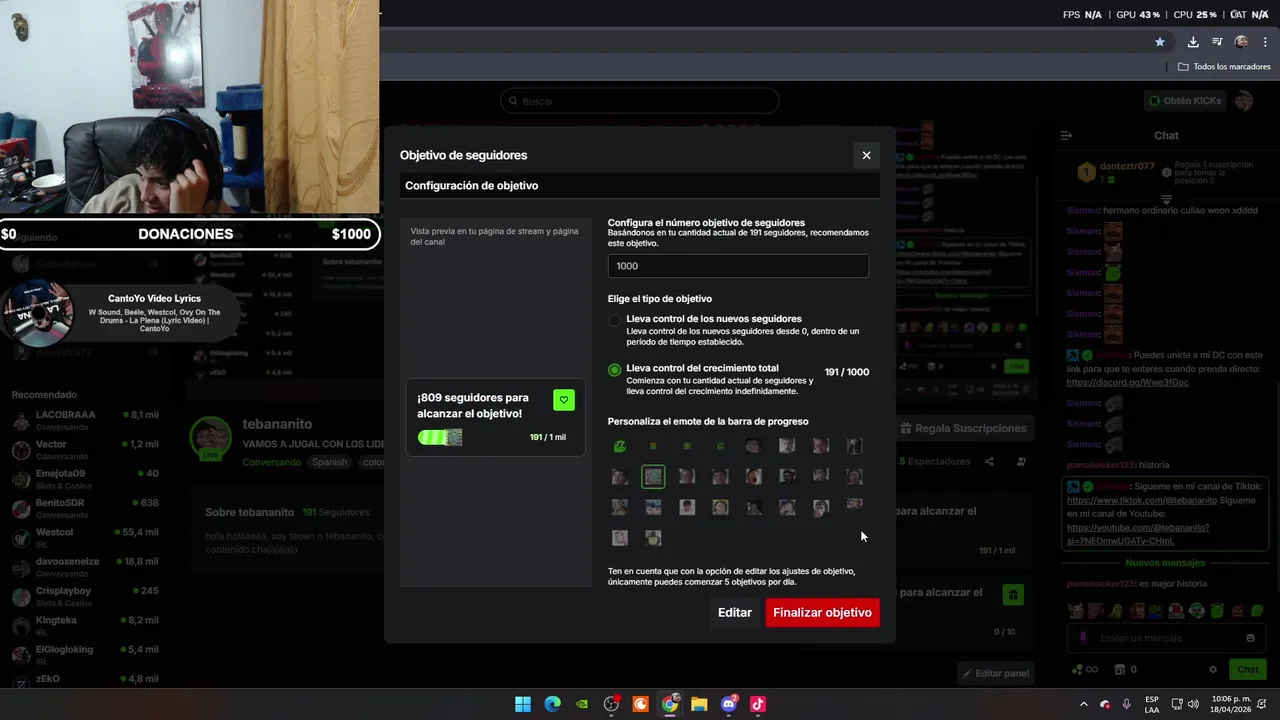The height and width of the screenshot is (720, 1280).
Task: Open LACOBRAAA channel in Recomendado list
Action: 85,420
